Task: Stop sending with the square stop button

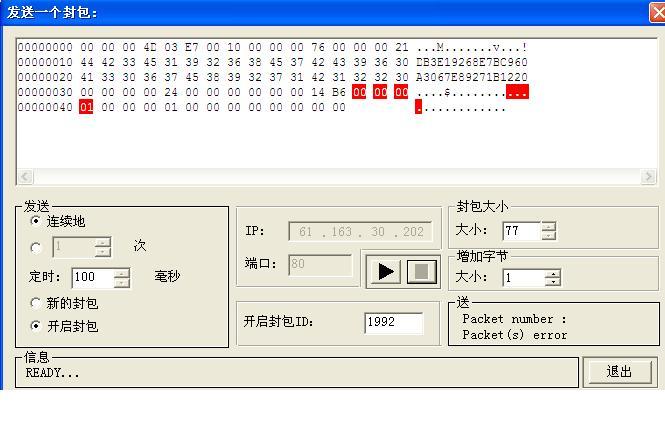Action: (x=422, y=271)
